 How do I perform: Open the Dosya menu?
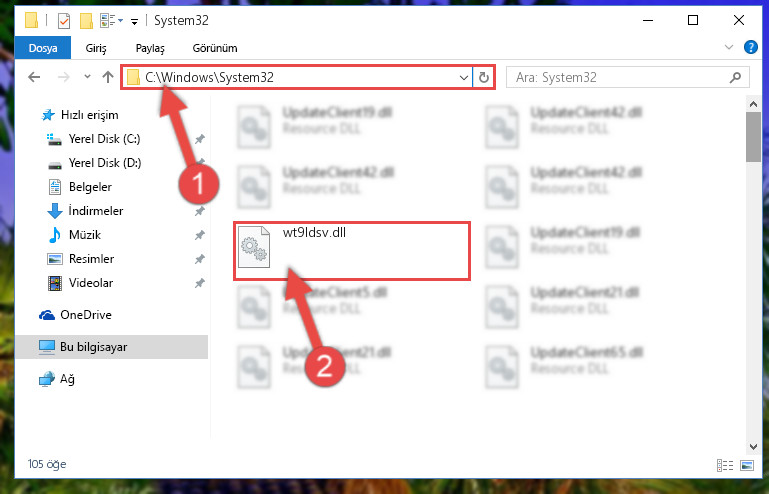coord(43,48)
